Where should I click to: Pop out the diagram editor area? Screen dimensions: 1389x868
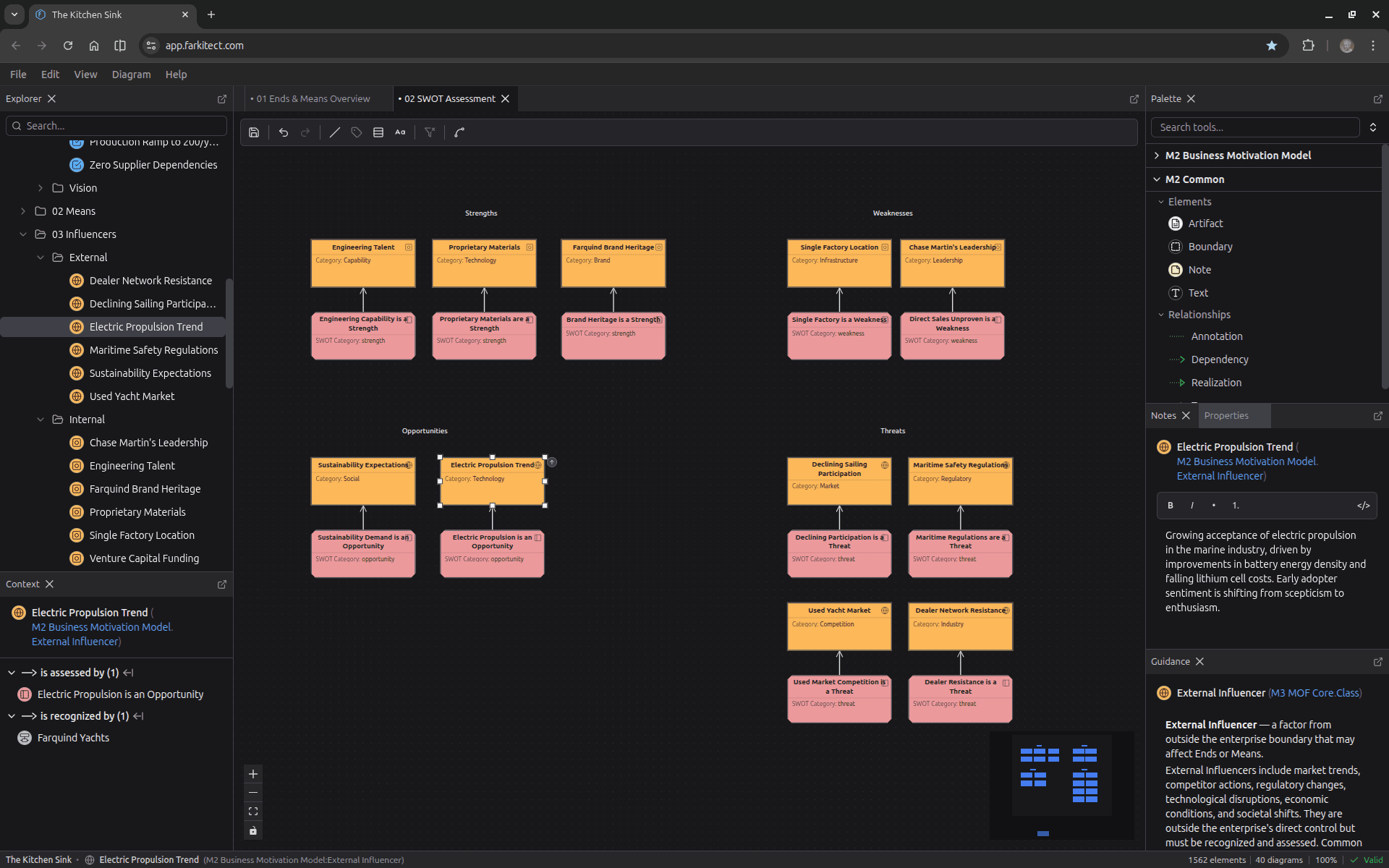click(x=1134, y=99)
